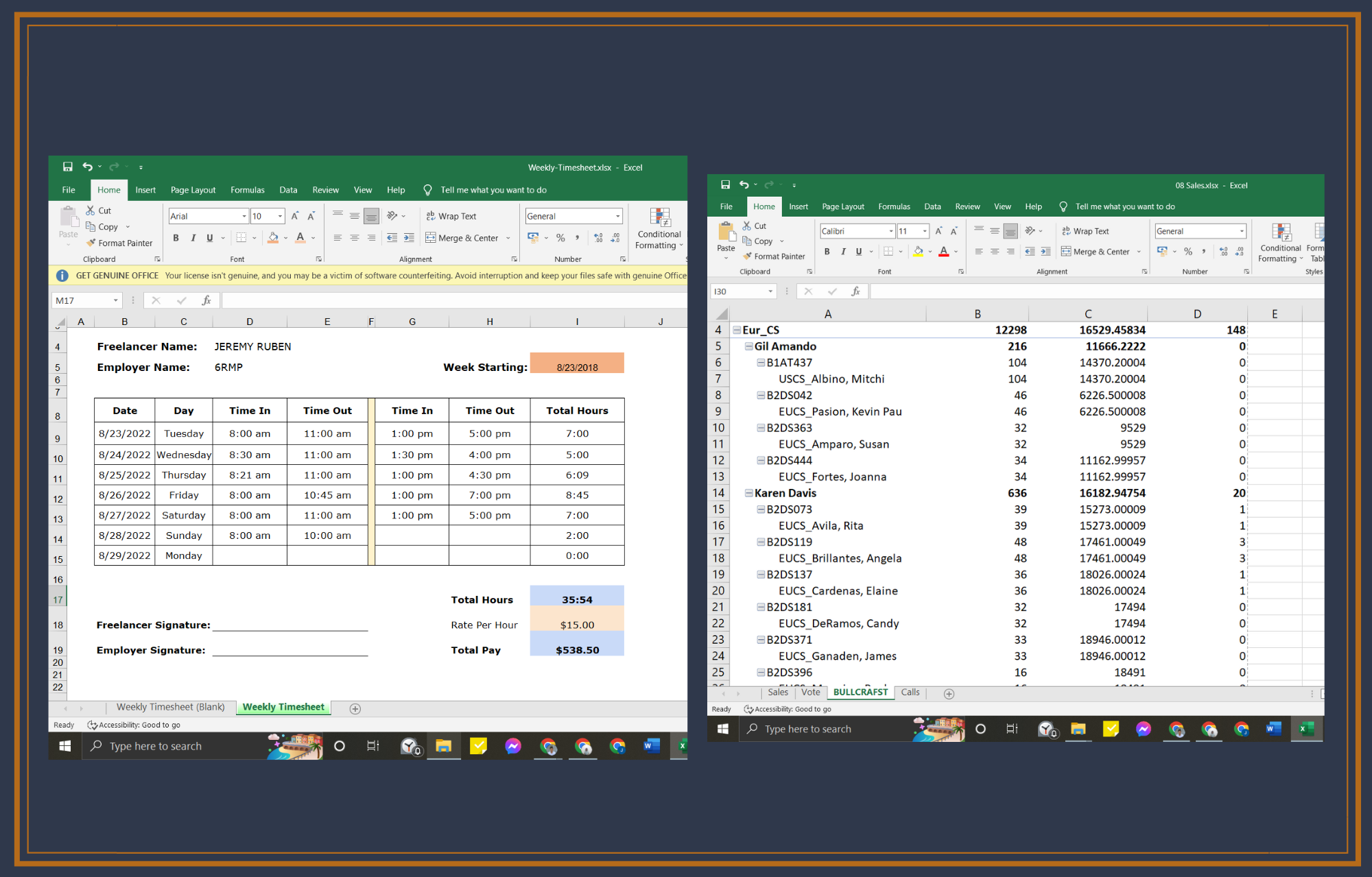Open Page Layout tab in Weekly-Timesheet
The height and width of the screenshot is (877, 1372).
tap(193, 190)
